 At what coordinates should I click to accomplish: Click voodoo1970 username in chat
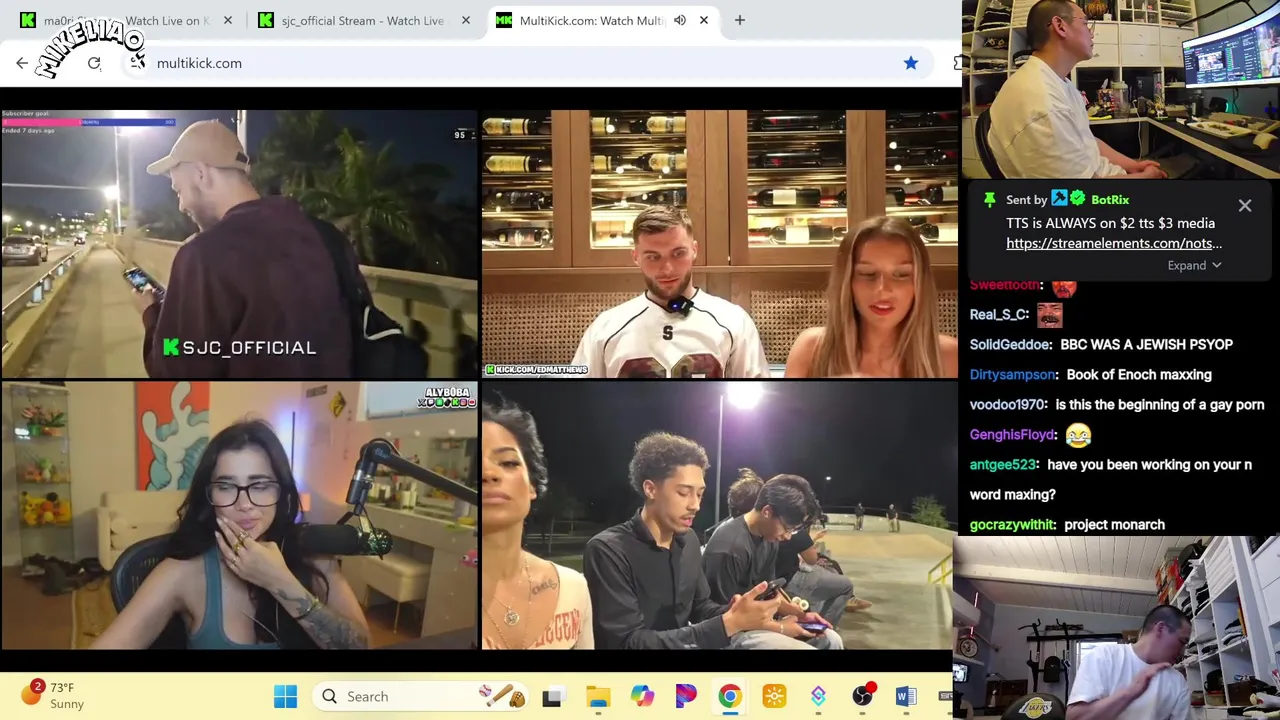[x=1007, y=404]
